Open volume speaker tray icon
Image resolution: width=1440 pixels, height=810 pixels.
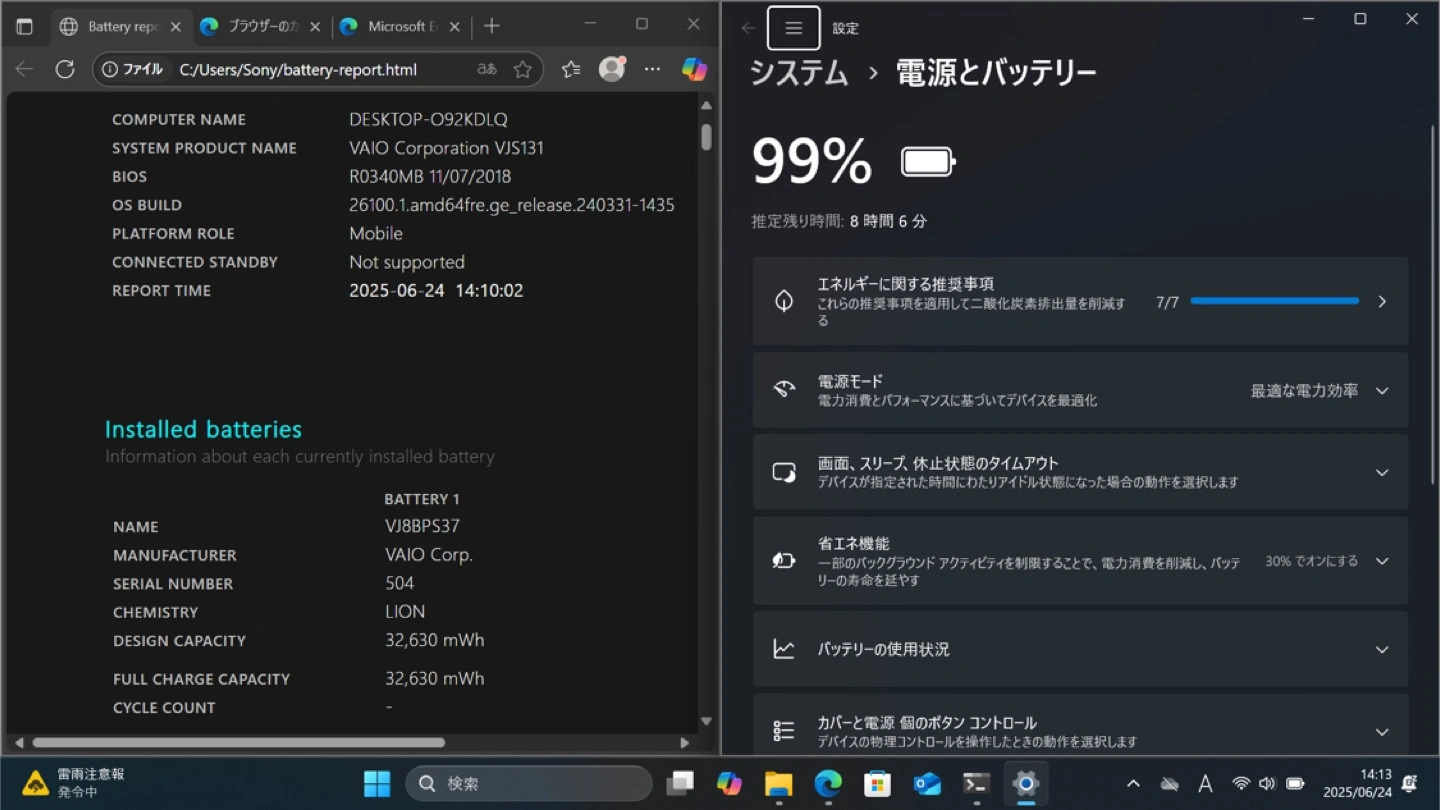(x=1267, y=784)
